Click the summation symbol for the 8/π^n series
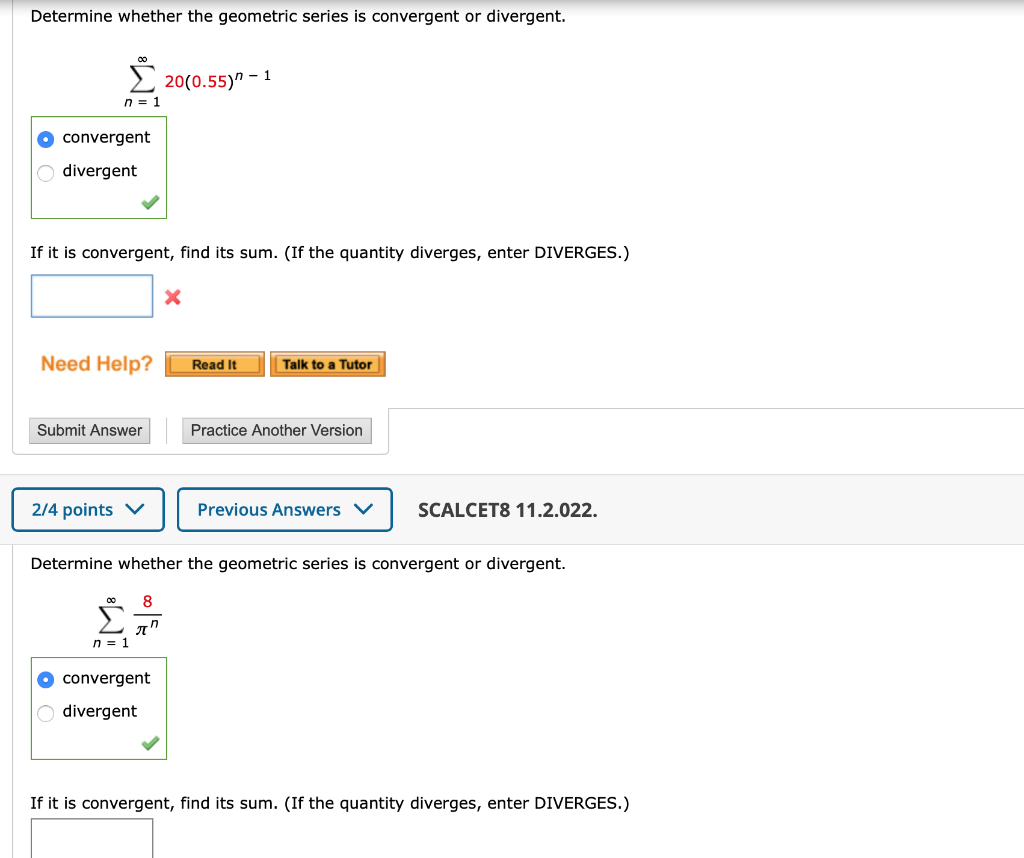Image resolution: width=1024 pixels, height=858 pixels. click(x=108, y=620)
